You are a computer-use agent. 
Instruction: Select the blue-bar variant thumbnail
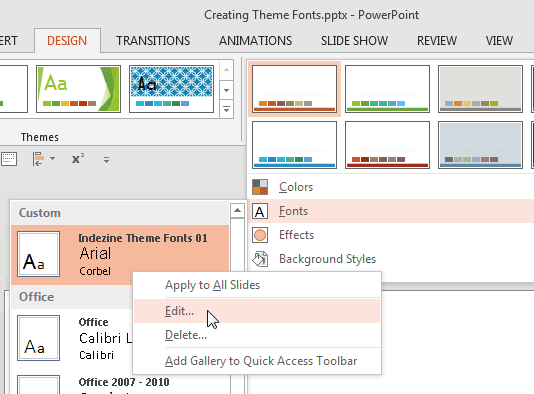click(x=294, y=145)
